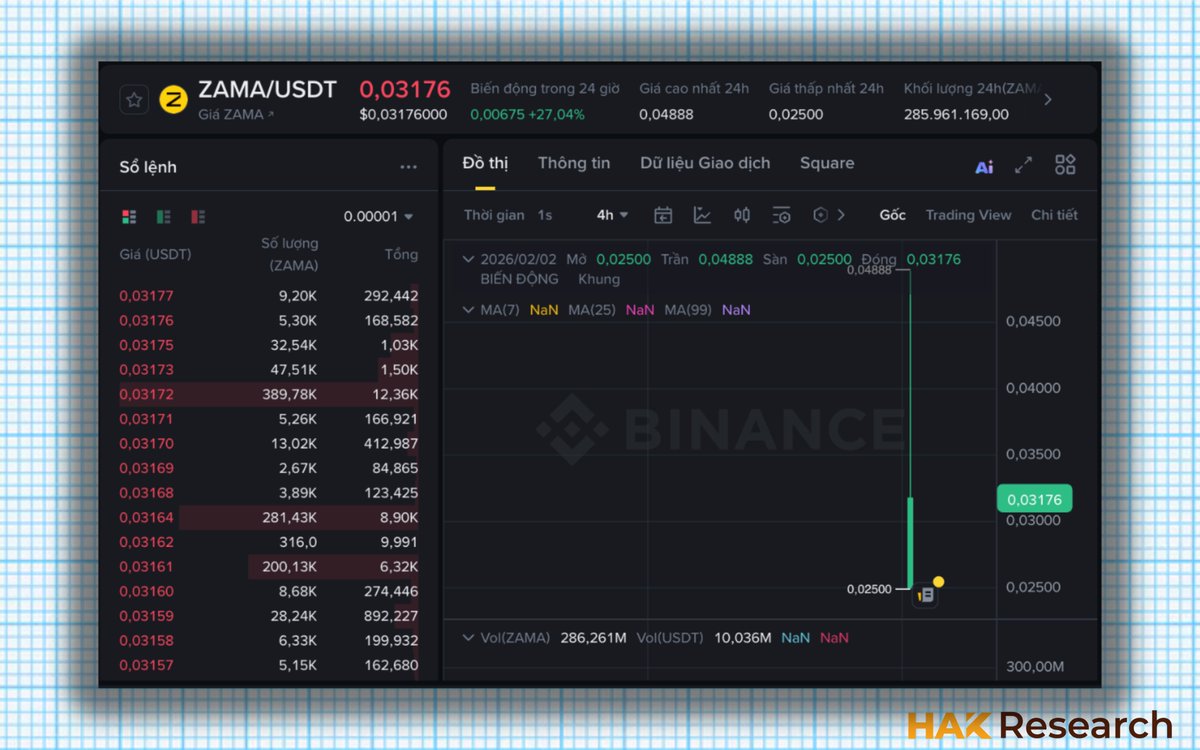Switch chart to Trading View

[968, 215]
